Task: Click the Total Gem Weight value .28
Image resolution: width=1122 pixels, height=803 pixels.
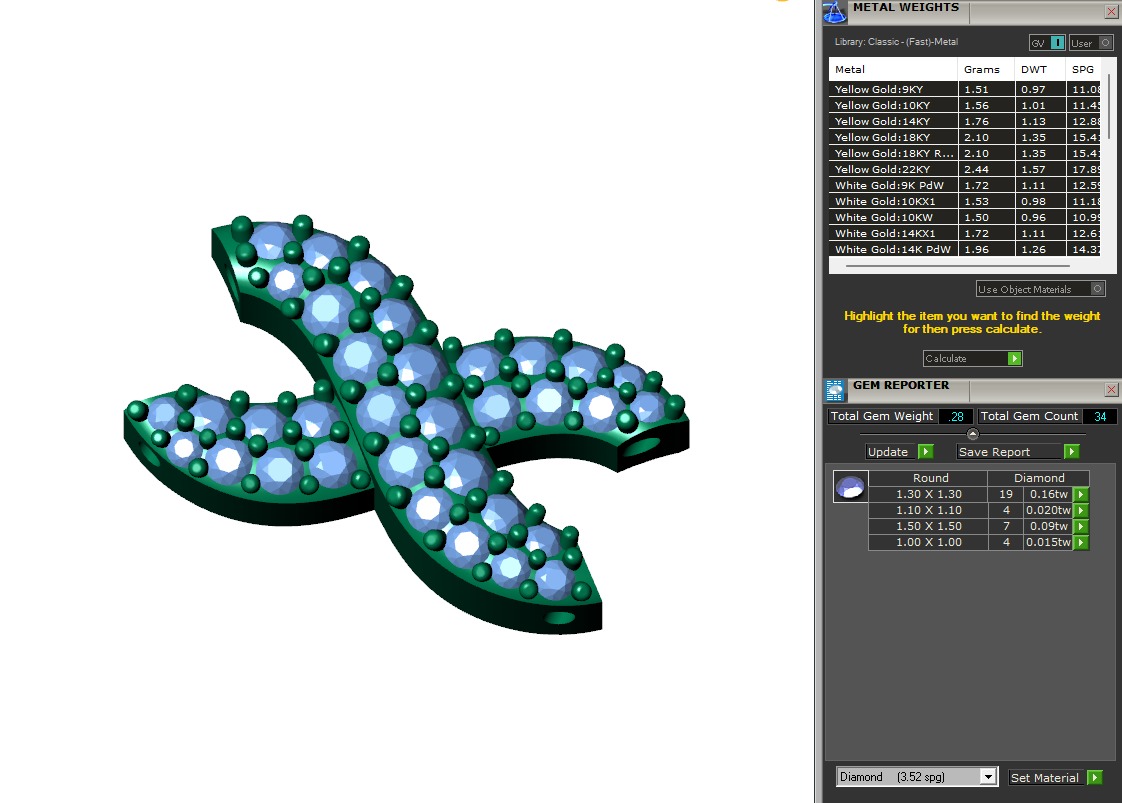Action: (956, 417)
